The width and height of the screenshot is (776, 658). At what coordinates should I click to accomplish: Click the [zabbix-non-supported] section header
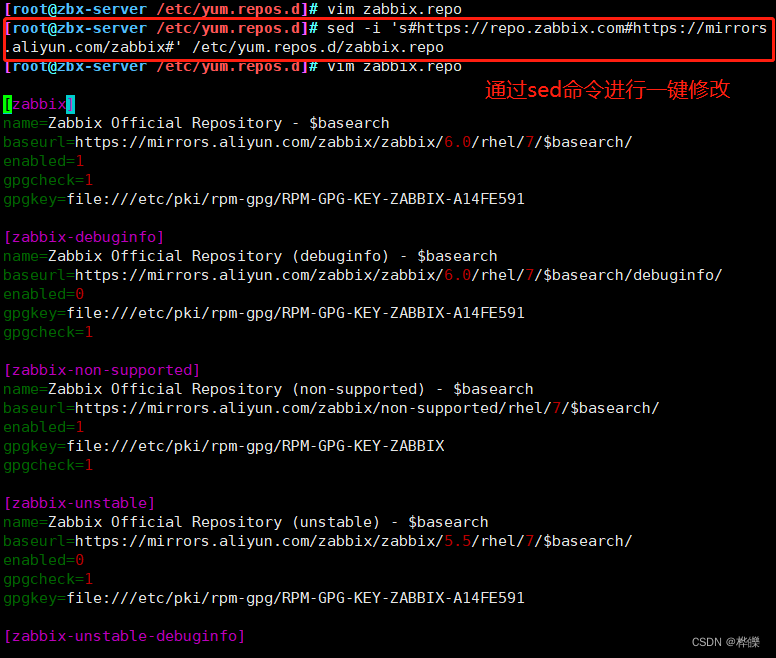101,371
